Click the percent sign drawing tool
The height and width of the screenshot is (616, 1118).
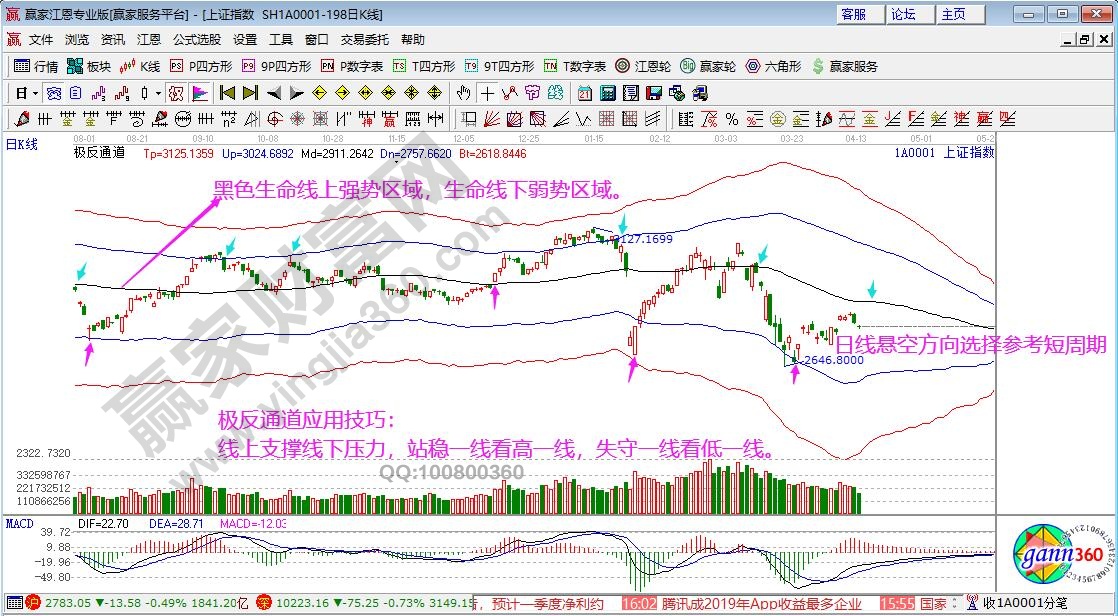tap(732, 119)
